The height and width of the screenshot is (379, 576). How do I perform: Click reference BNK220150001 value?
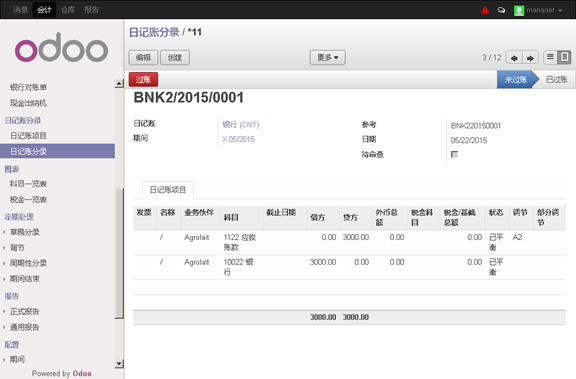(476, 126)
